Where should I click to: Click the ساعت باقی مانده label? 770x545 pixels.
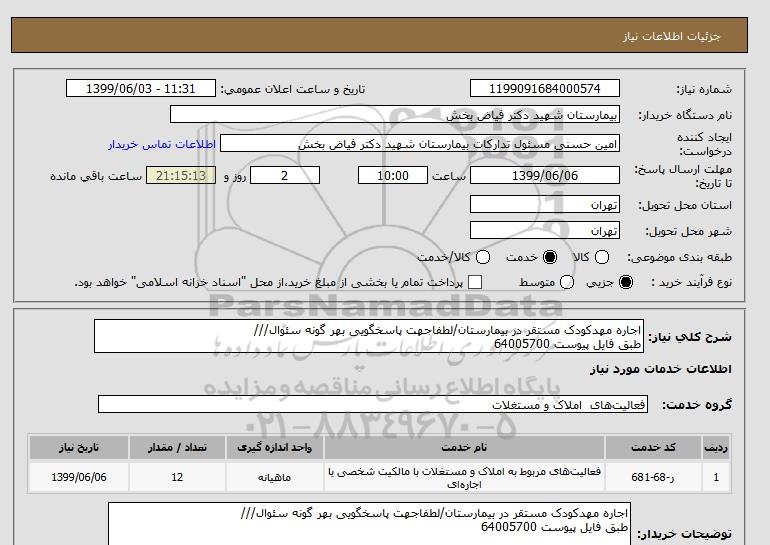[96, 176]
